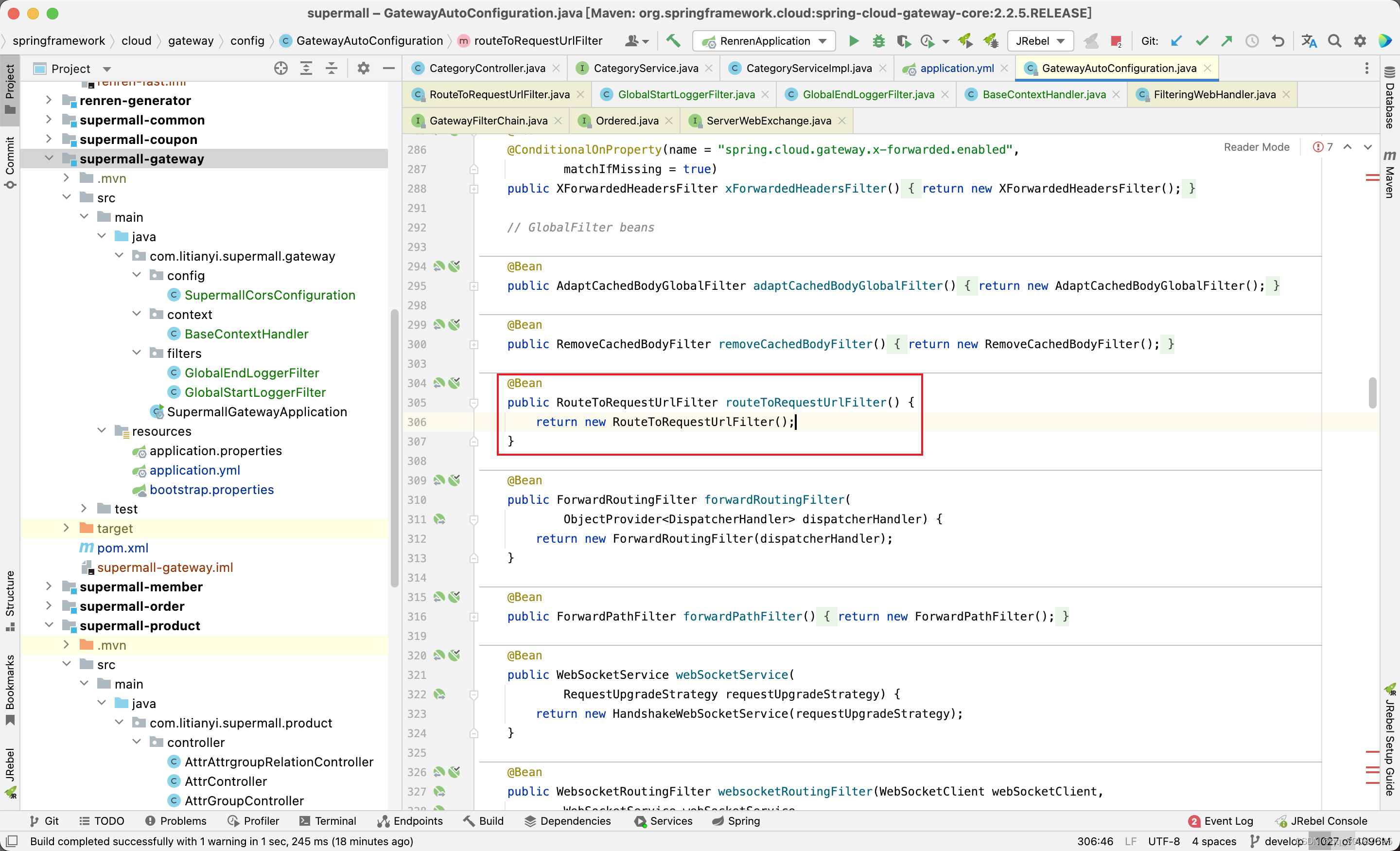Go to next highlighted error arrow
This screenshot has height=851, width=1400.
pyautogui.click(x=1367, y=147)
